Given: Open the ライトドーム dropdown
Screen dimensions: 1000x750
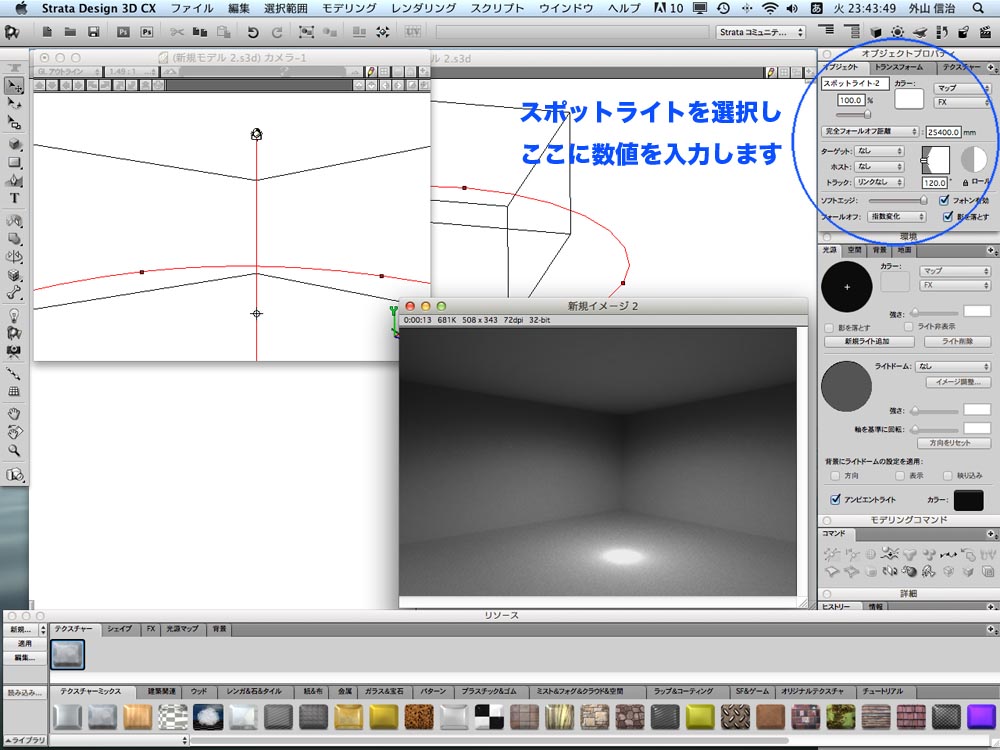Looking at the screenshot, I should 953,367.
